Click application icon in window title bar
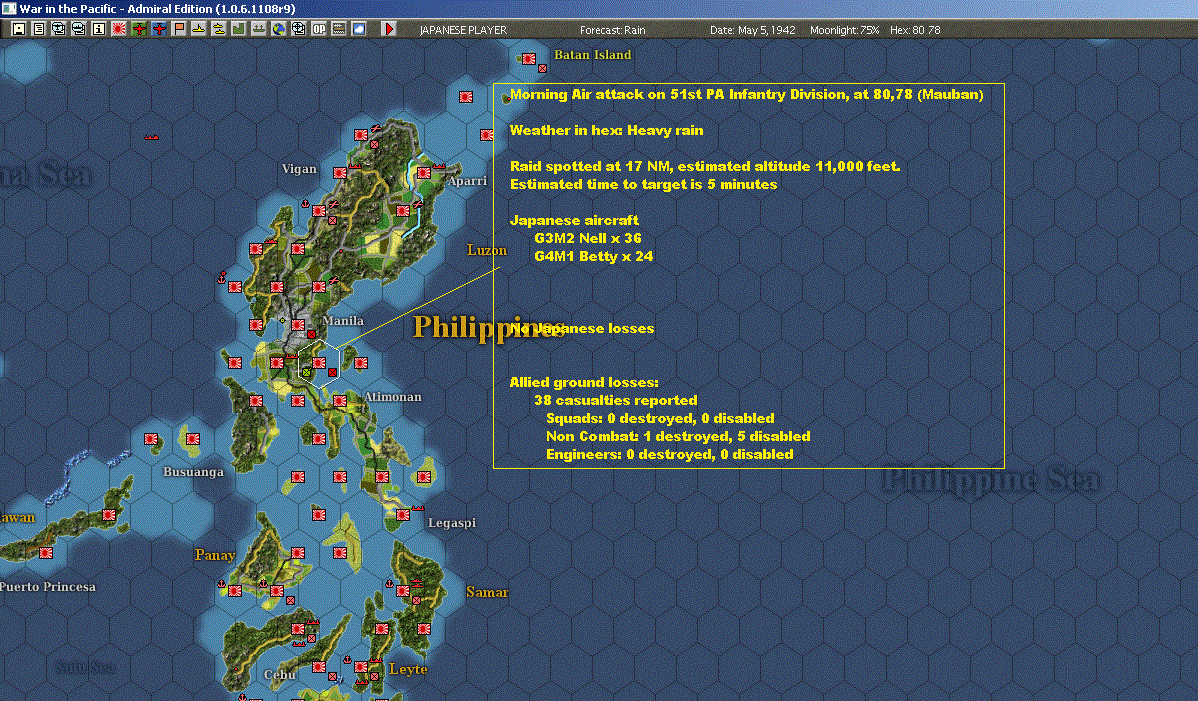The image size is (1198, 701). pyautogui.click(x=8, y=8)
